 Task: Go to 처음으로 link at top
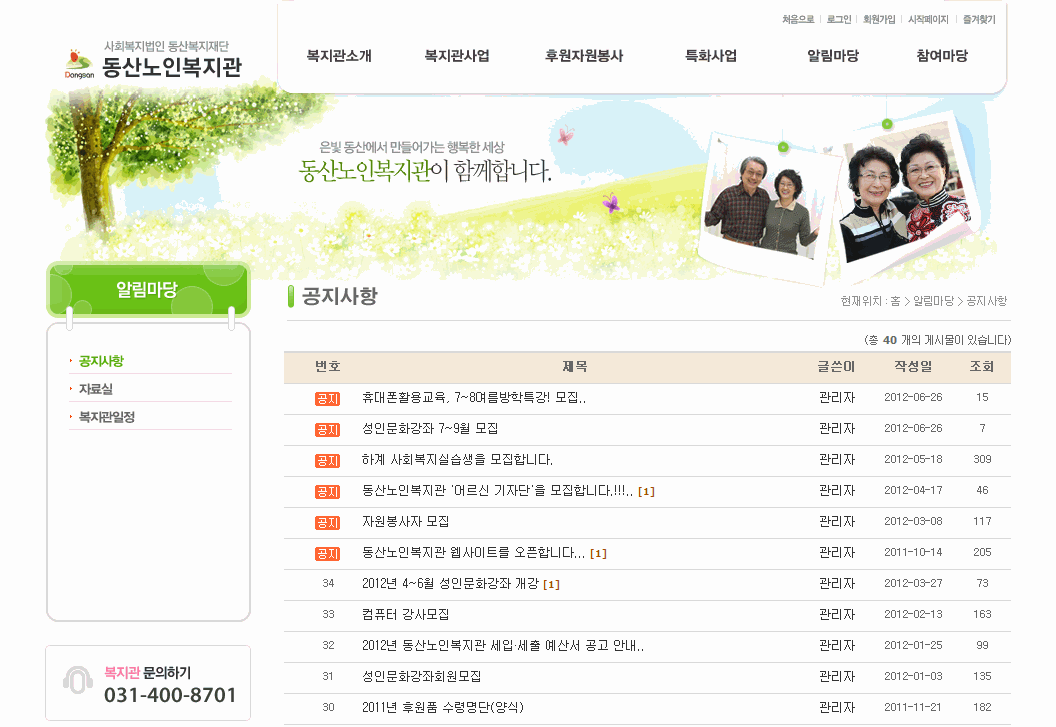(798, 20)
